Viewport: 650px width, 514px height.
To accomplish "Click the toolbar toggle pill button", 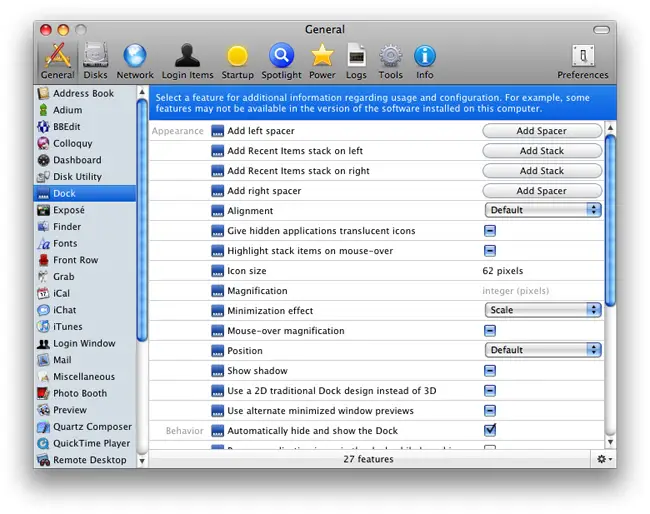I will tap(601, 30).
